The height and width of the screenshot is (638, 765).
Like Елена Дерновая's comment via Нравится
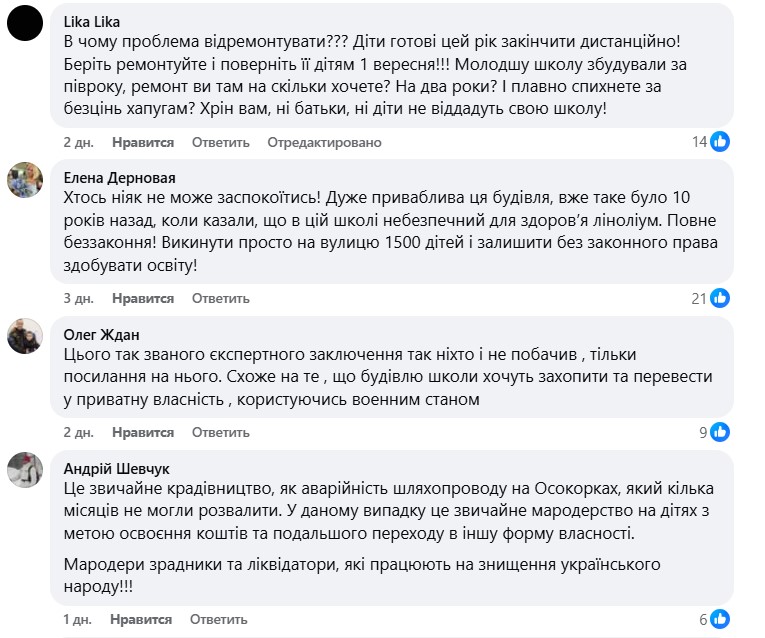point(143,298)
